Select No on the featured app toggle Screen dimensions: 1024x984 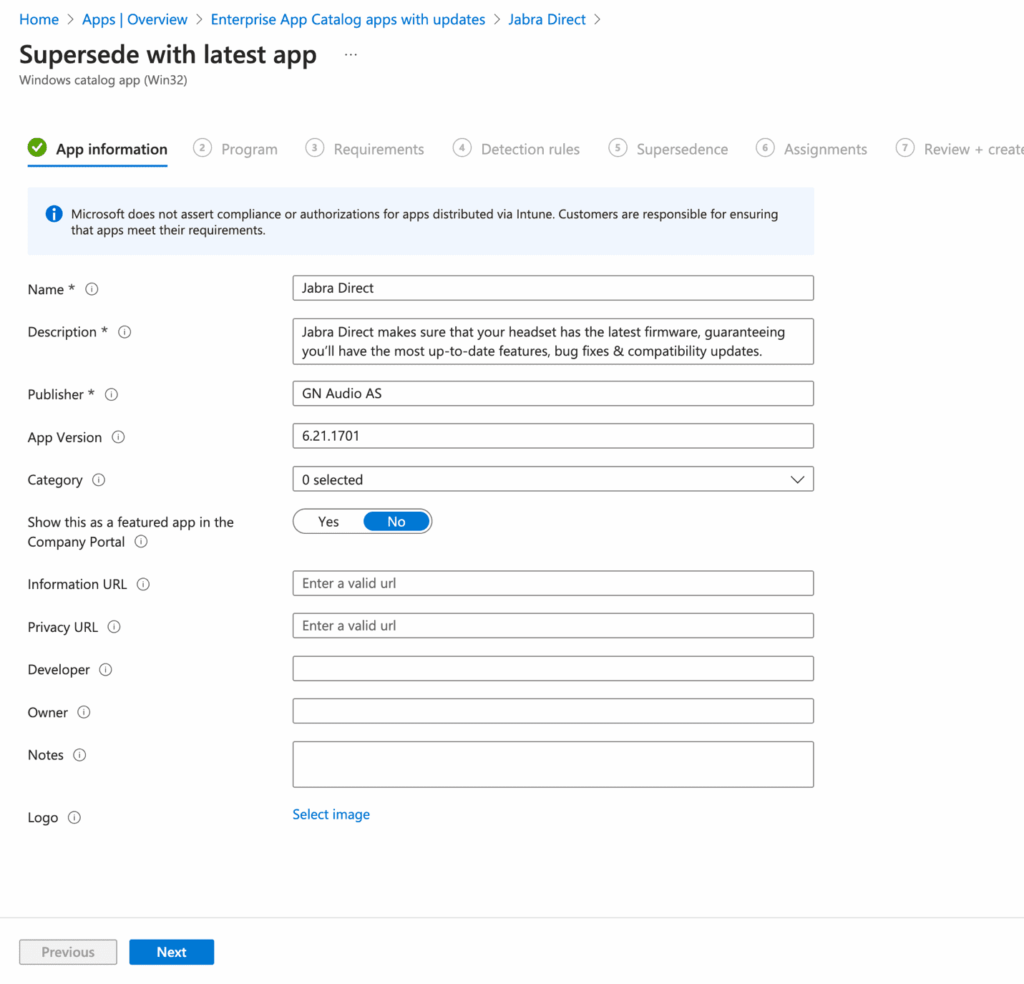[x=396, y=522]
